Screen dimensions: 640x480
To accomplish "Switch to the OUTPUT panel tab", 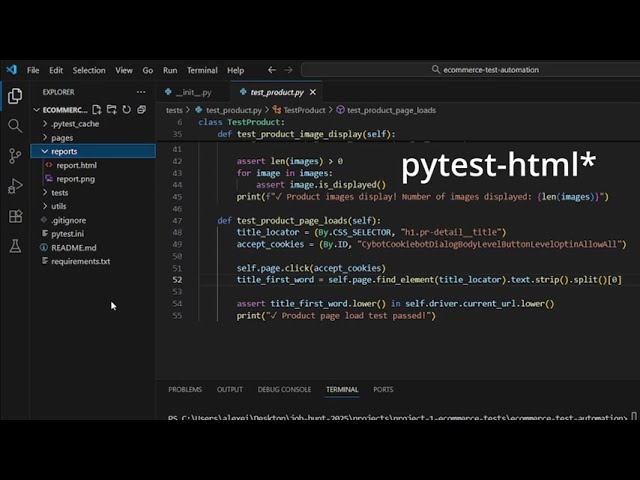I will tap(230, 389).
